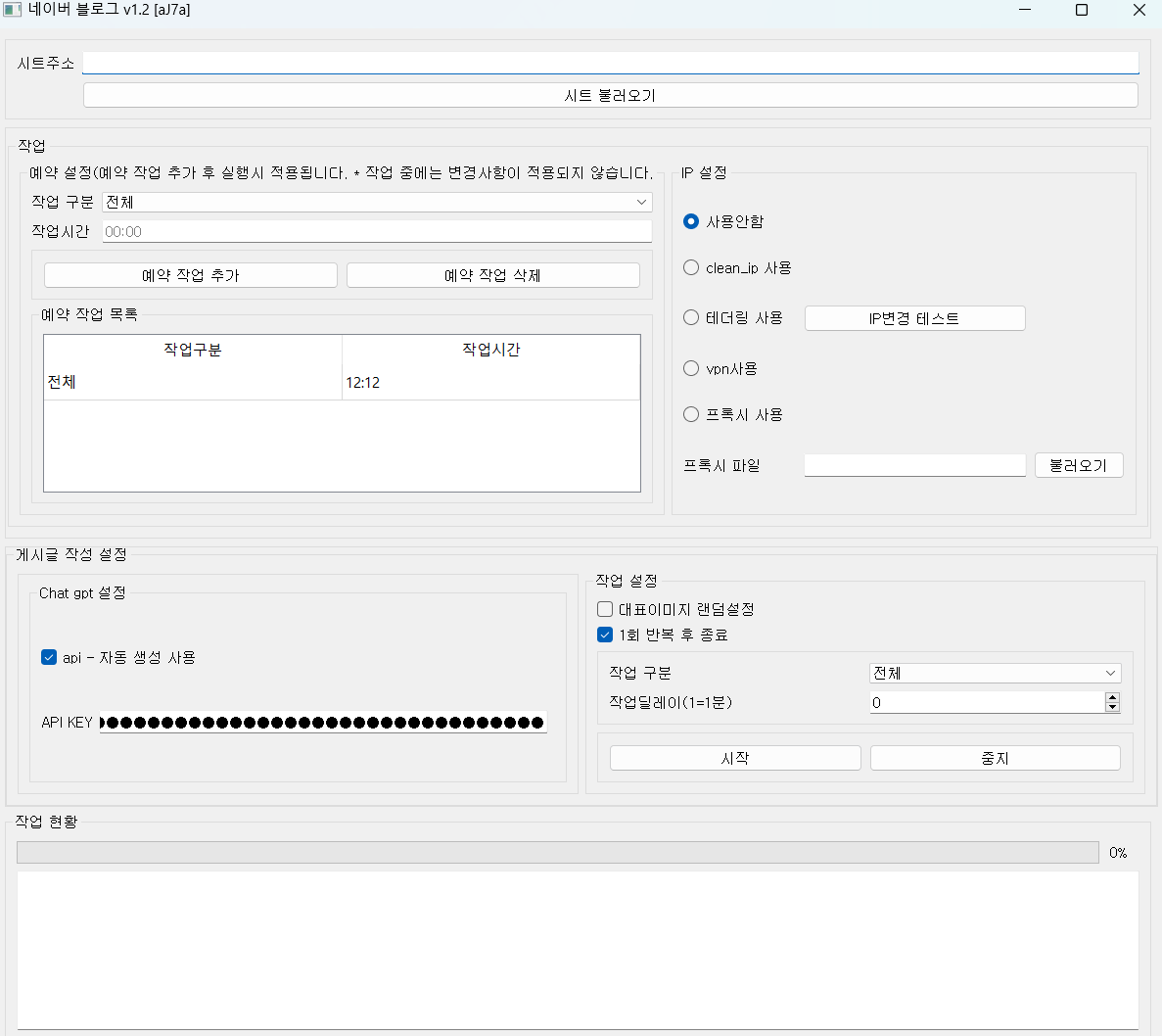Minimize the 네이버 블로그 window
Screen dimensions: 1162x1036
coord(1025,10)
